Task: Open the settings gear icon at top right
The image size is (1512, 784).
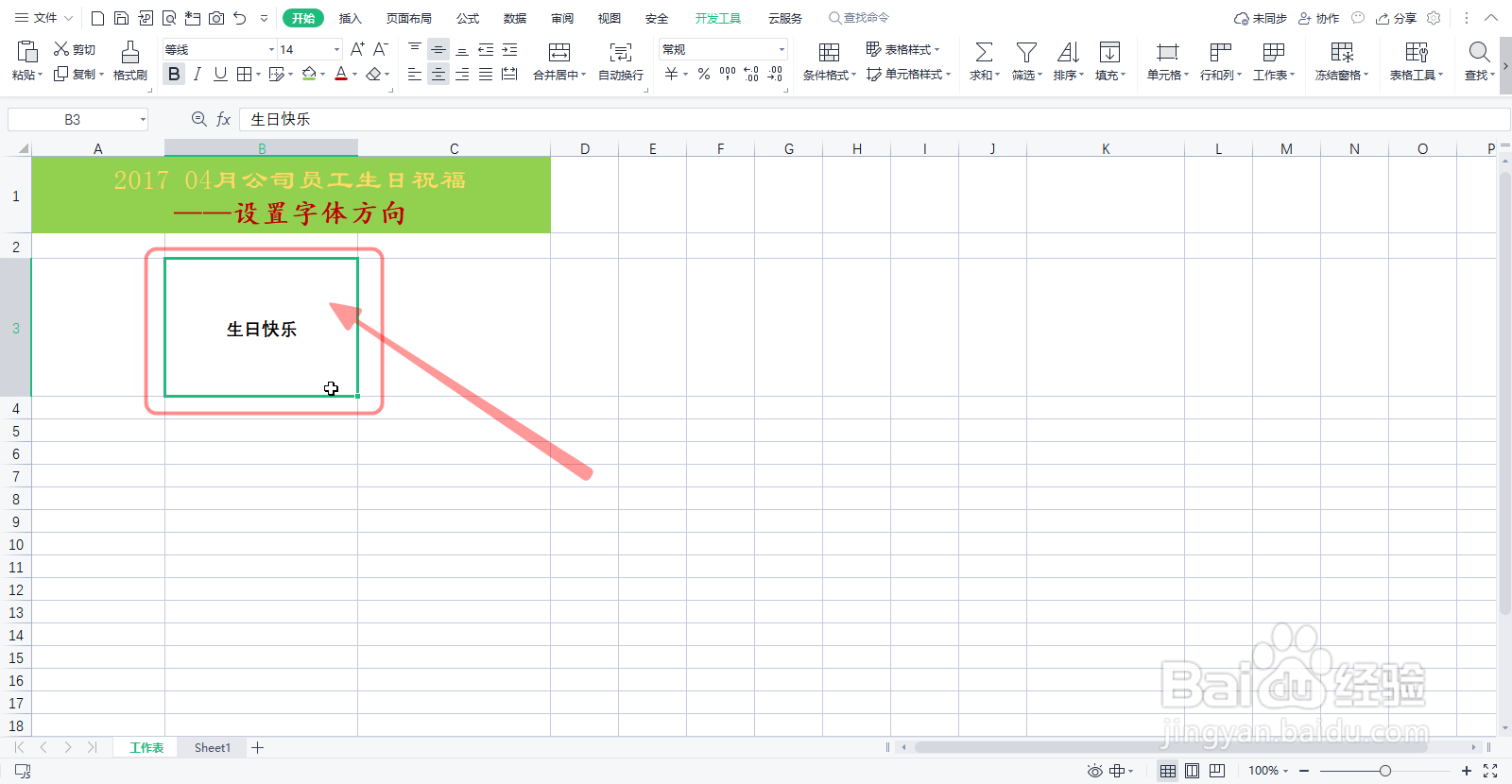Action: [x=1434, y=18]
